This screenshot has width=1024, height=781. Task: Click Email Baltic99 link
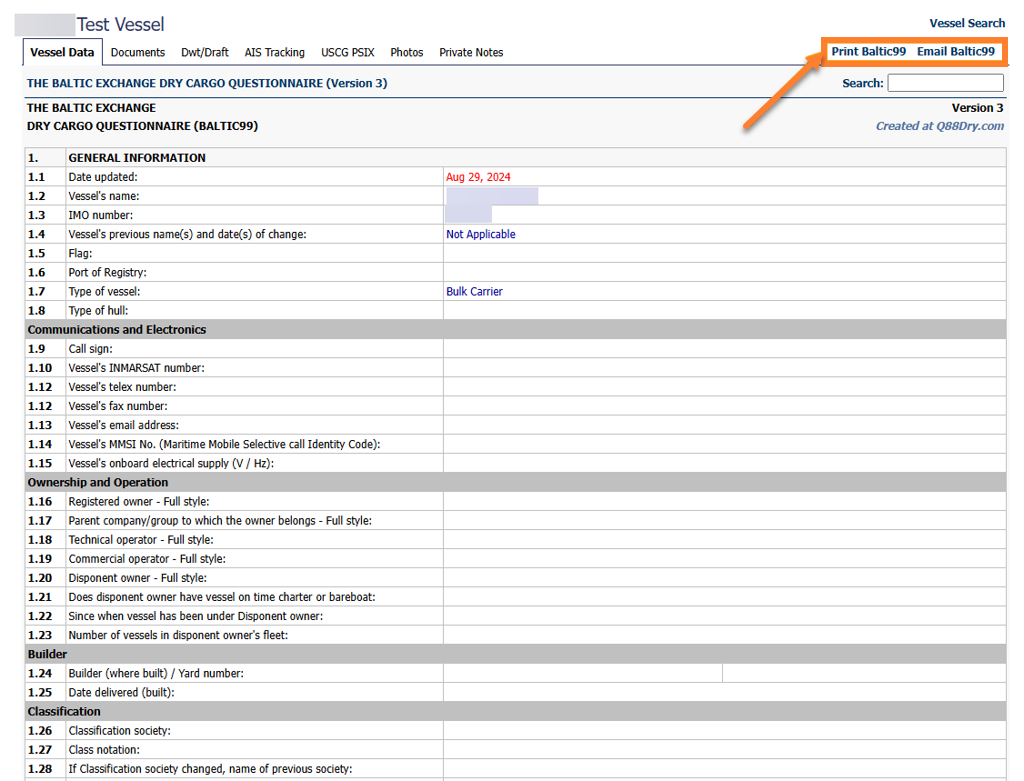pyautogui.click(x=955, y=51)
